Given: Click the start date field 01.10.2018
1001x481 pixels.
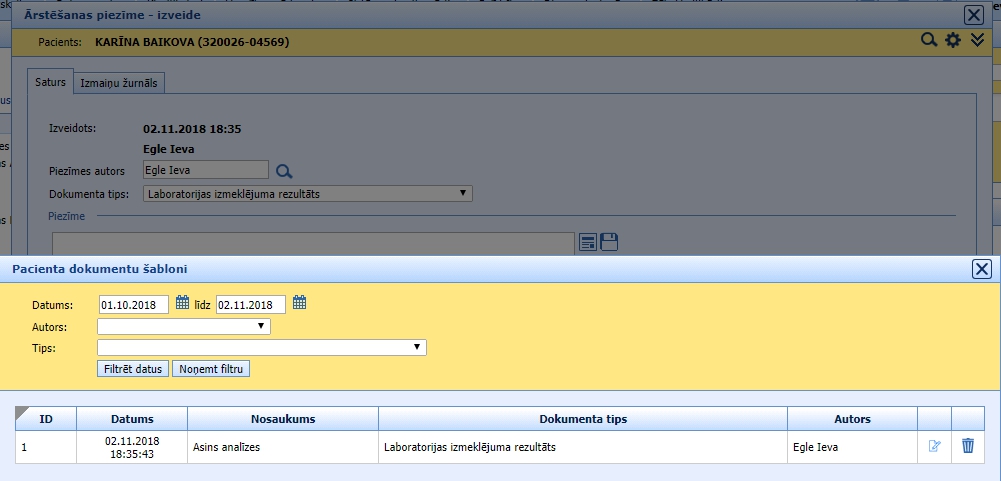Looking at the screenshot, I should tap(133, 304).
